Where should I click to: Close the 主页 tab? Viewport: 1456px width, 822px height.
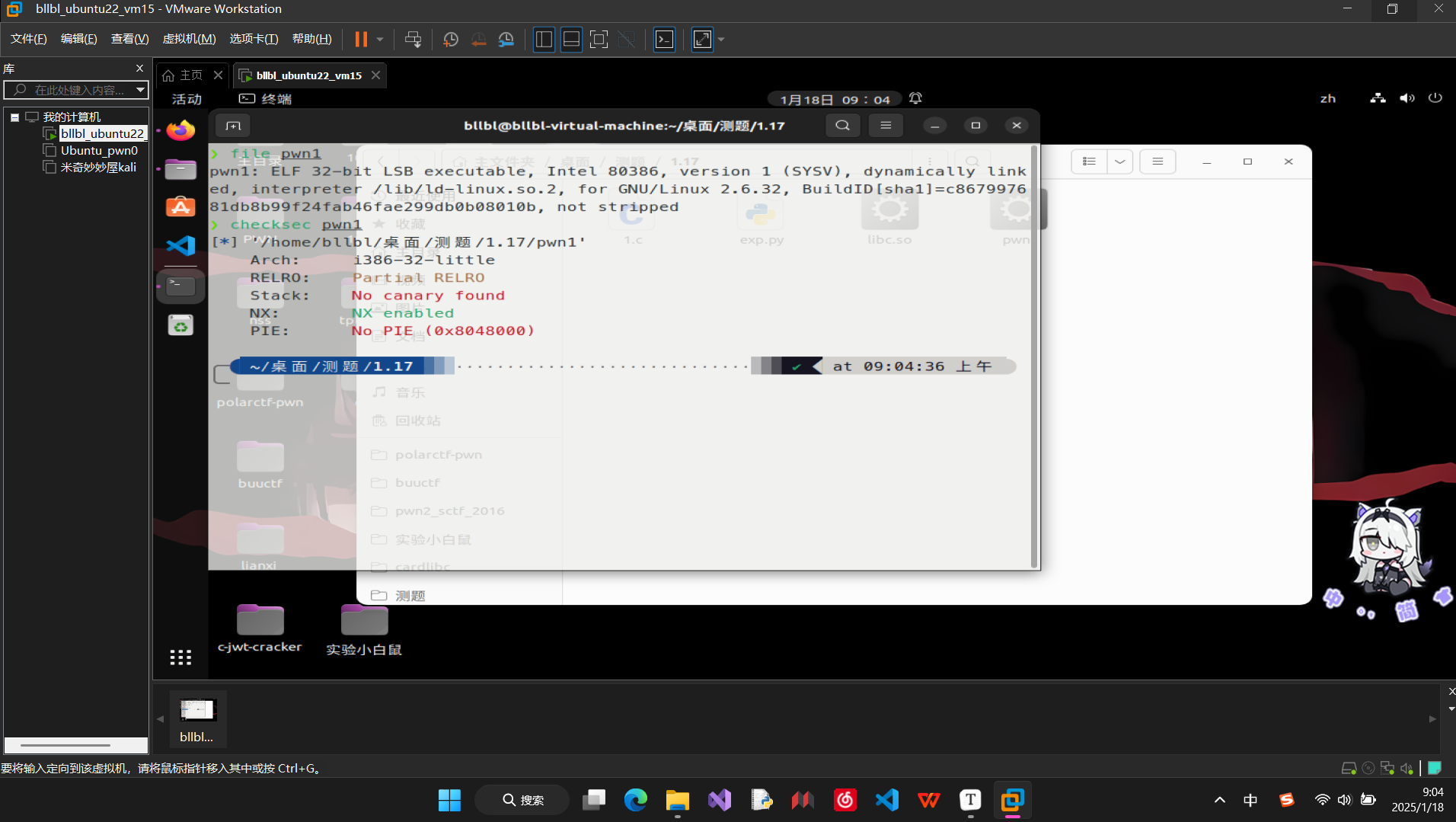click(x=218, y=75)
